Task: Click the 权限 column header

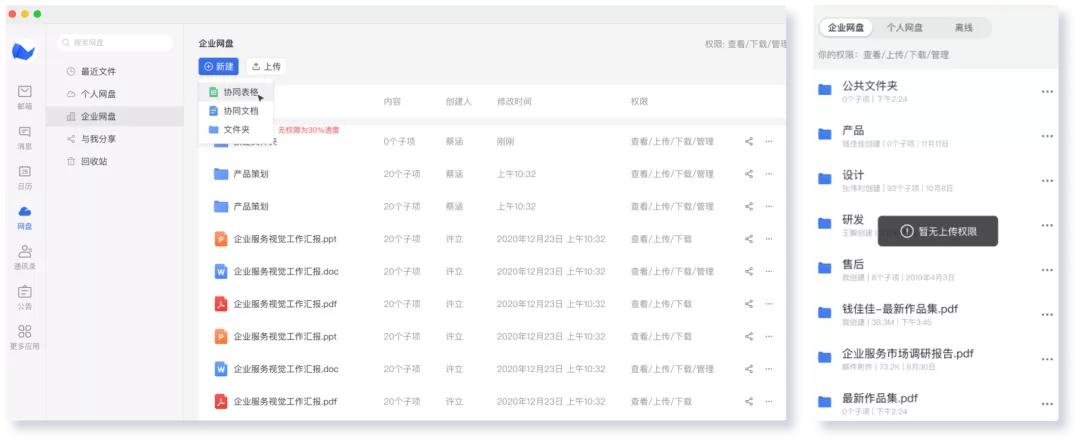Action: (638, 101)
